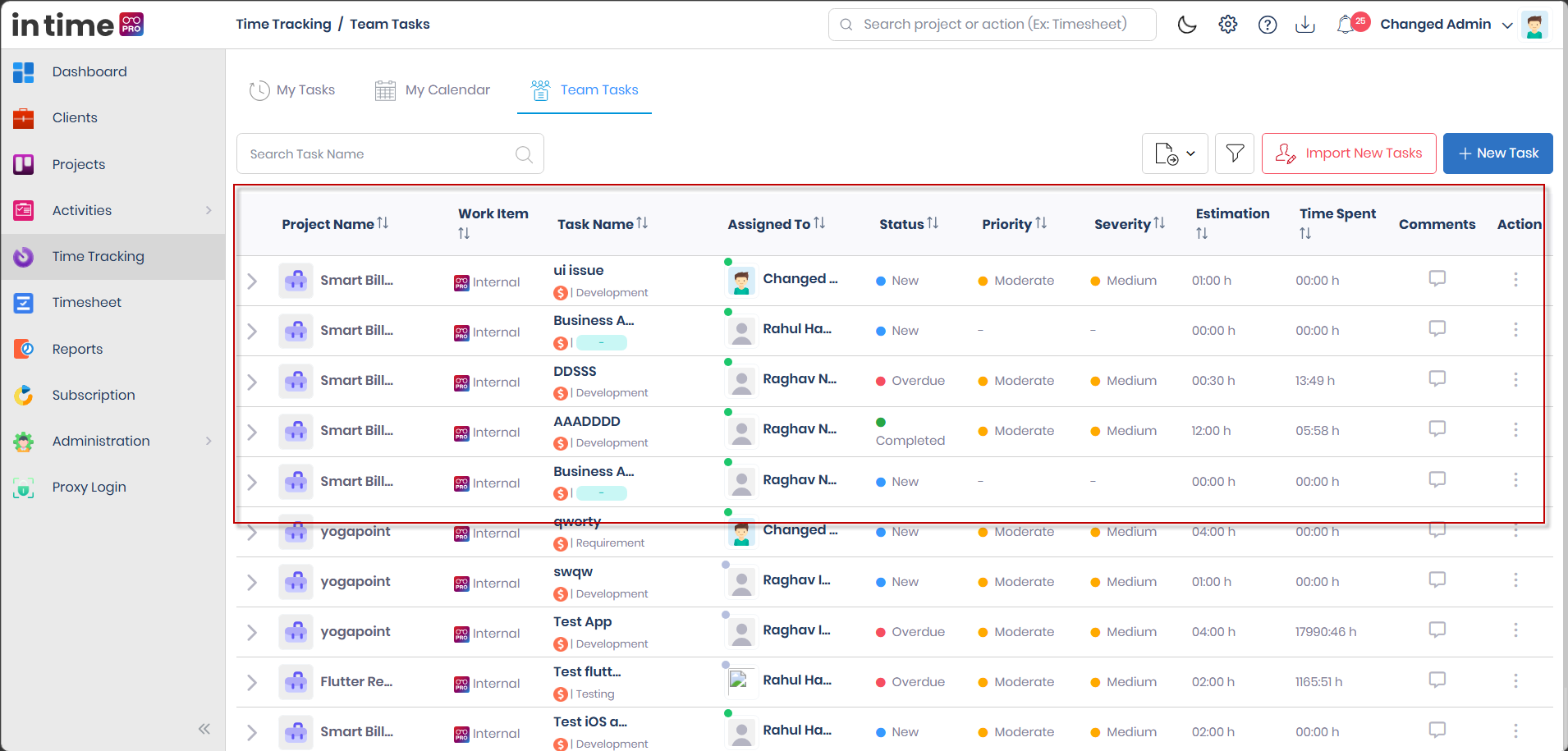Click the Time Tracking breadcrumb link

[x=283, y=25]
